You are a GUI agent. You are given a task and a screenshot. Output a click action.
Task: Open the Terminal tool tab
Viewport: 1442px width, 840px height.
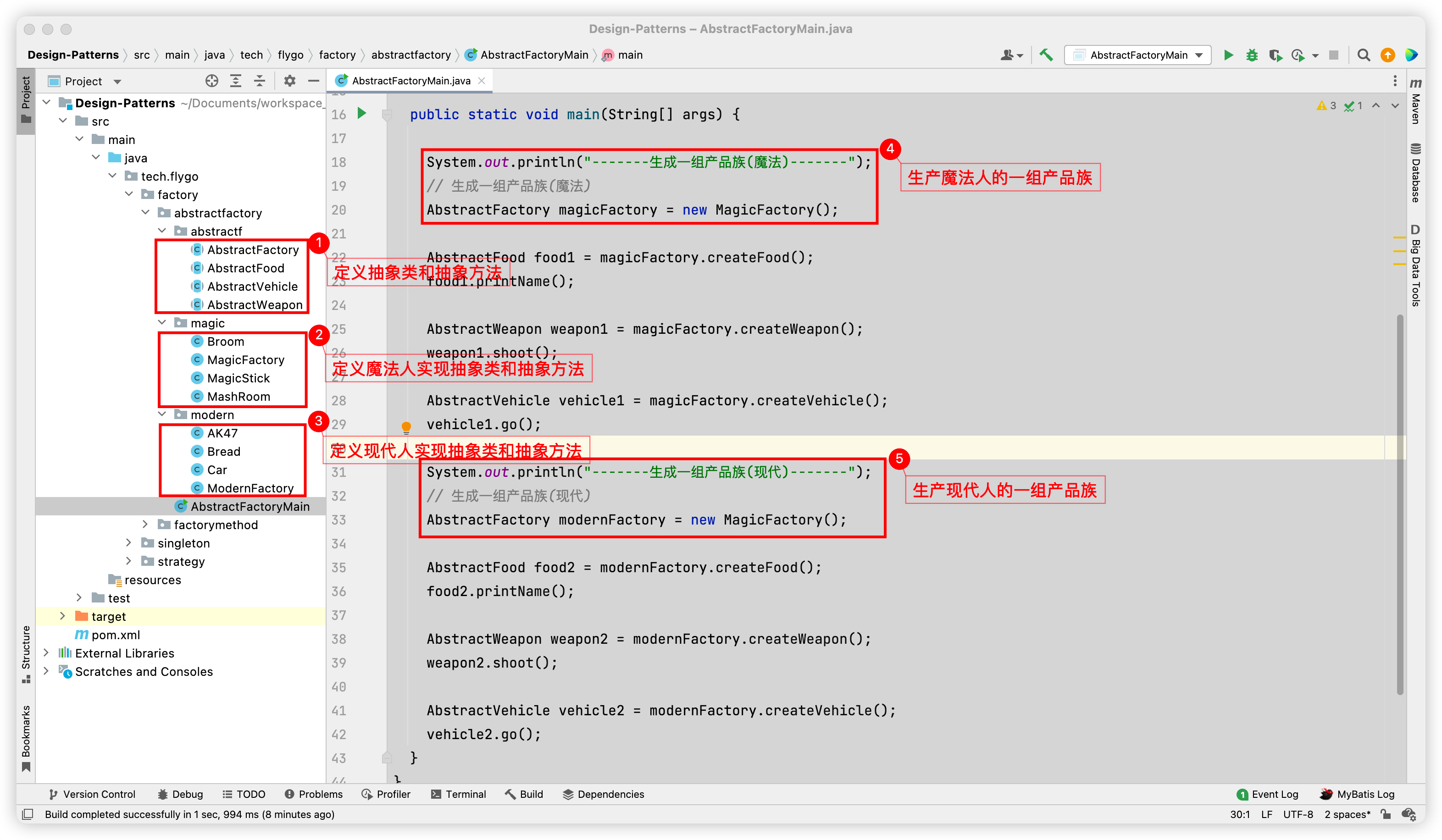coord(458,794)
